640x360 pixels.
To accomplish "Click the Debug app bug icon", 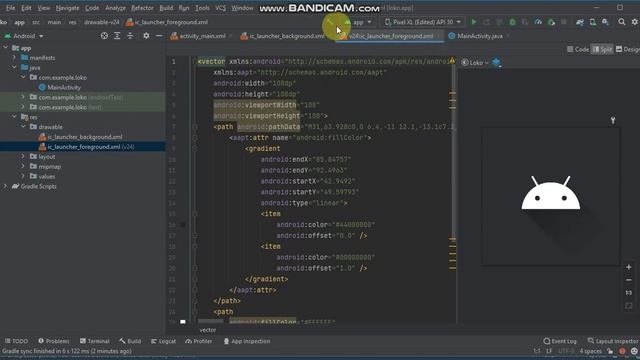I will tap(512, 22).
